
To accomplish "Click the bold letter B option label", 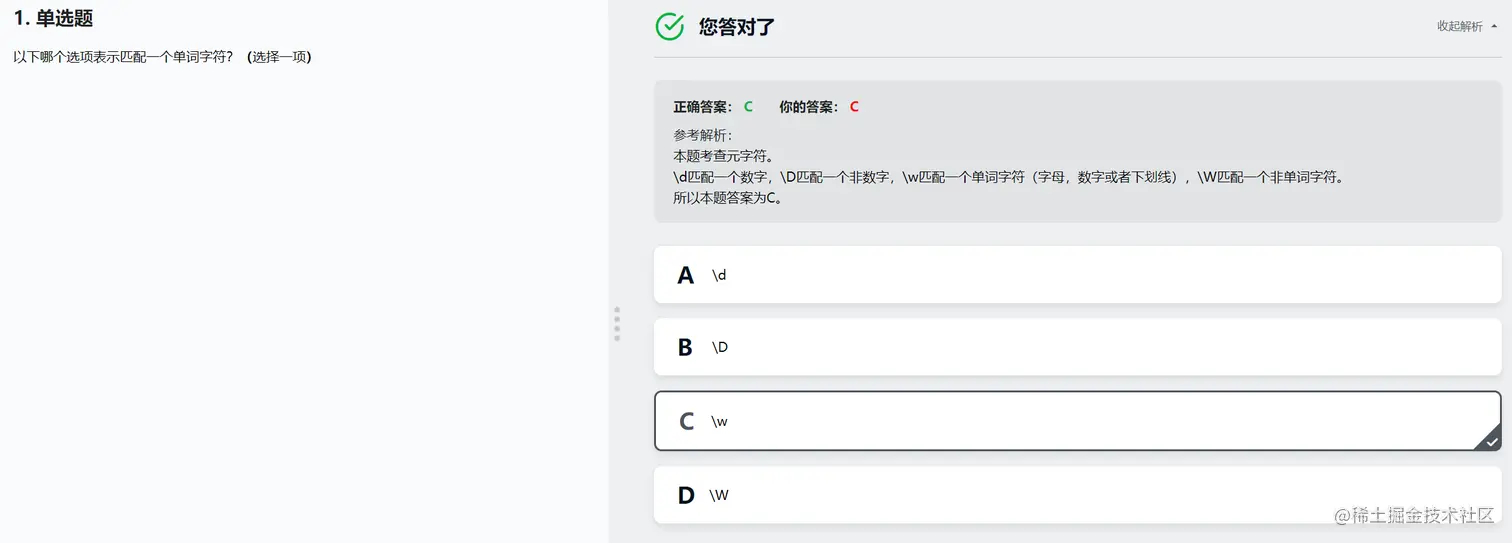I will 685,347.
